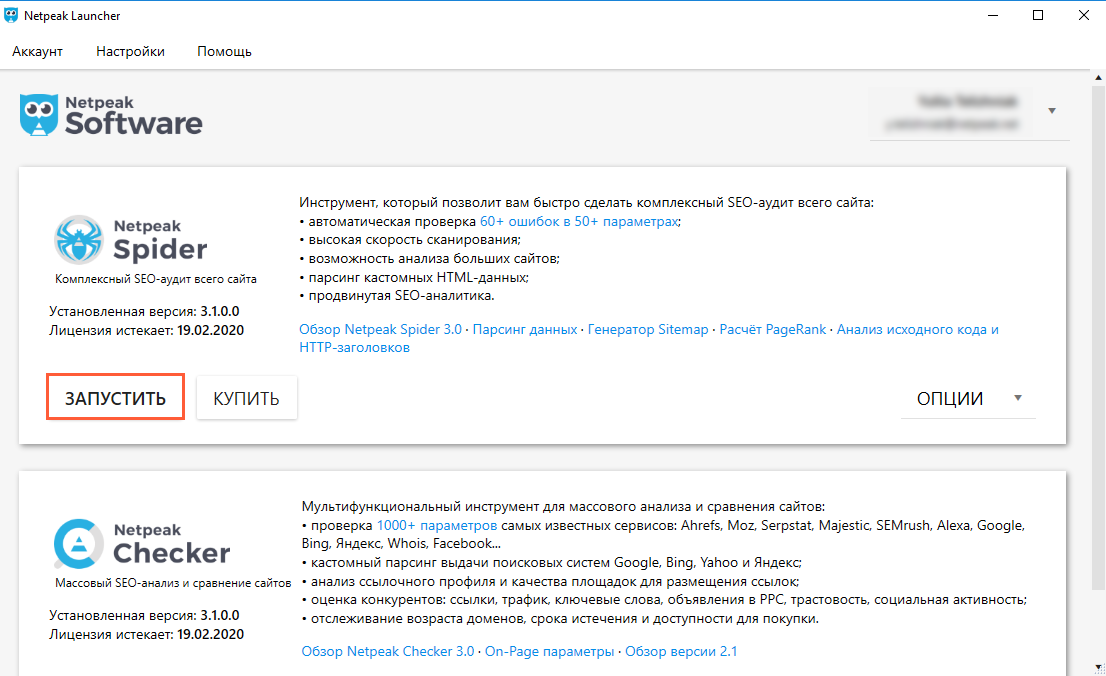1106x676 pixels.
Task: Click Комплексный SEO-аудит всего сайта caption
Action: [156, 279]
